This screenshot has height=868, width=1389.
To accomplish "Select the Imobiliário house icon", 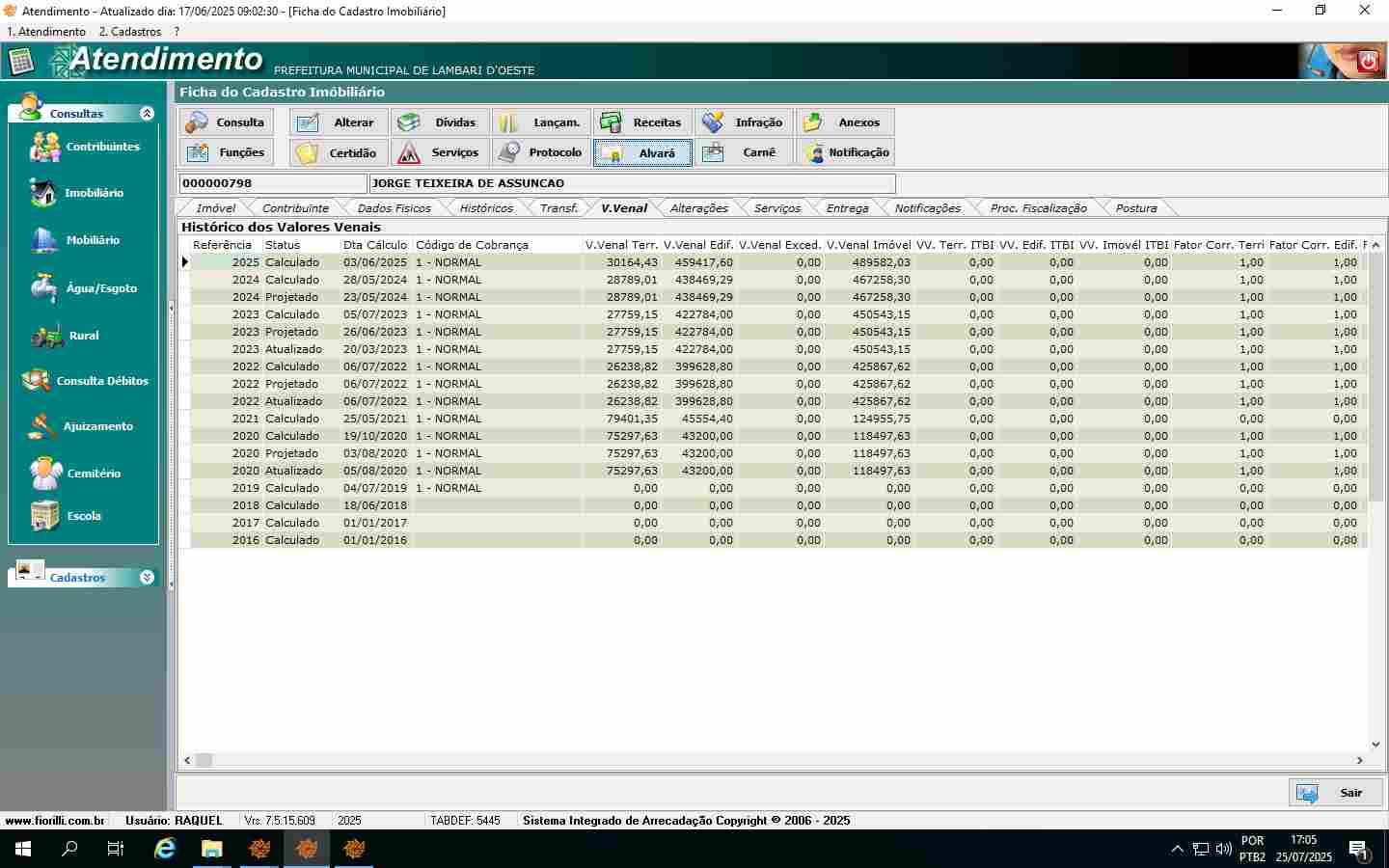I will [43, 193].
